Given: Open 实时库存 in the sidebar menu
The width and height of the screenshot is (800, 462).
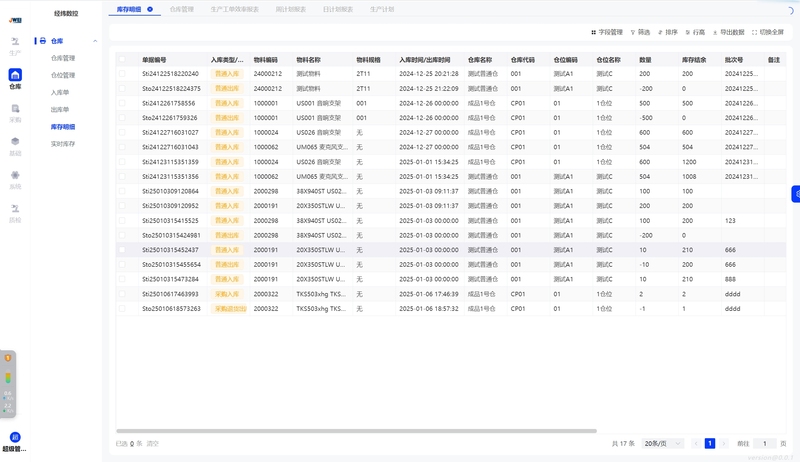Looking at the screenshot, I should (63, 144).
